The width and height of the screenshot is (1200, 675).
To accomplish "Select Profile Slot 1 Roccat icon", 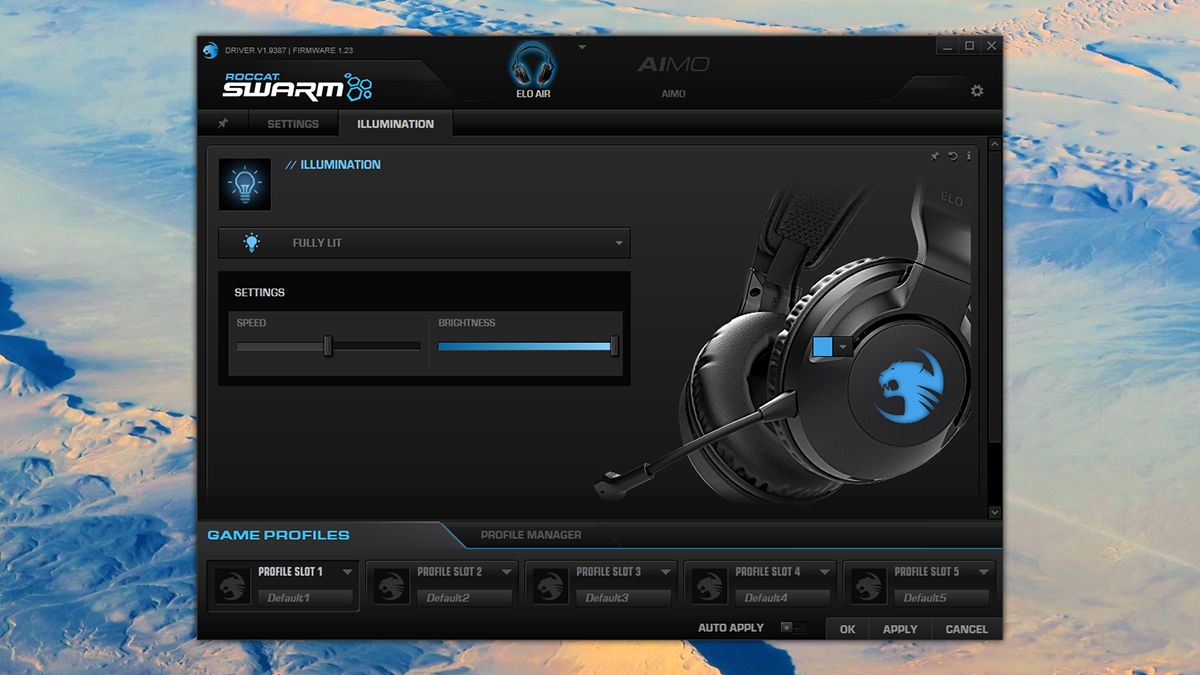I will [x=232, y=586].
